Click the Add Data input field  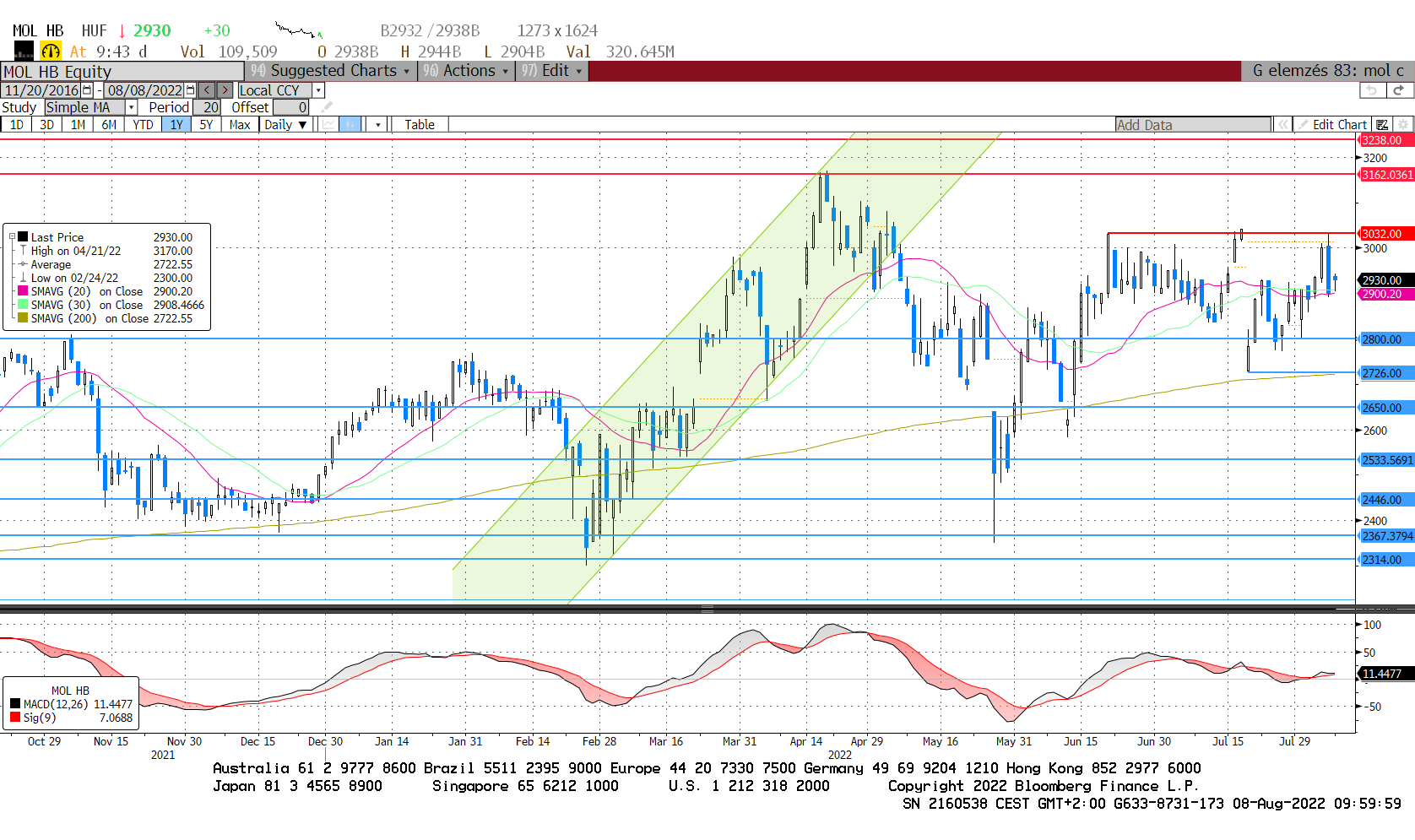(x=1193, y=125)
